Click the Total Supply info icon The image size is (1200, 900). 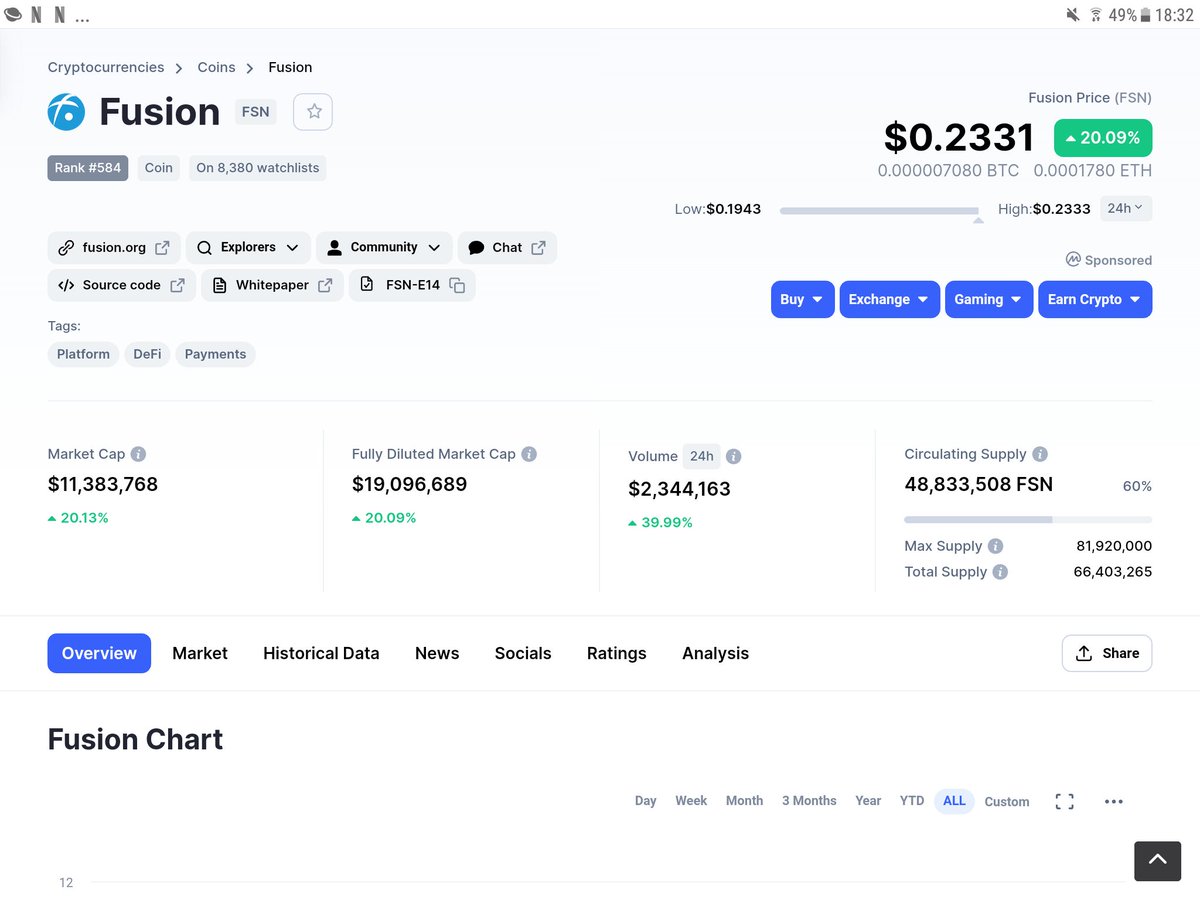click(1000, 572)
